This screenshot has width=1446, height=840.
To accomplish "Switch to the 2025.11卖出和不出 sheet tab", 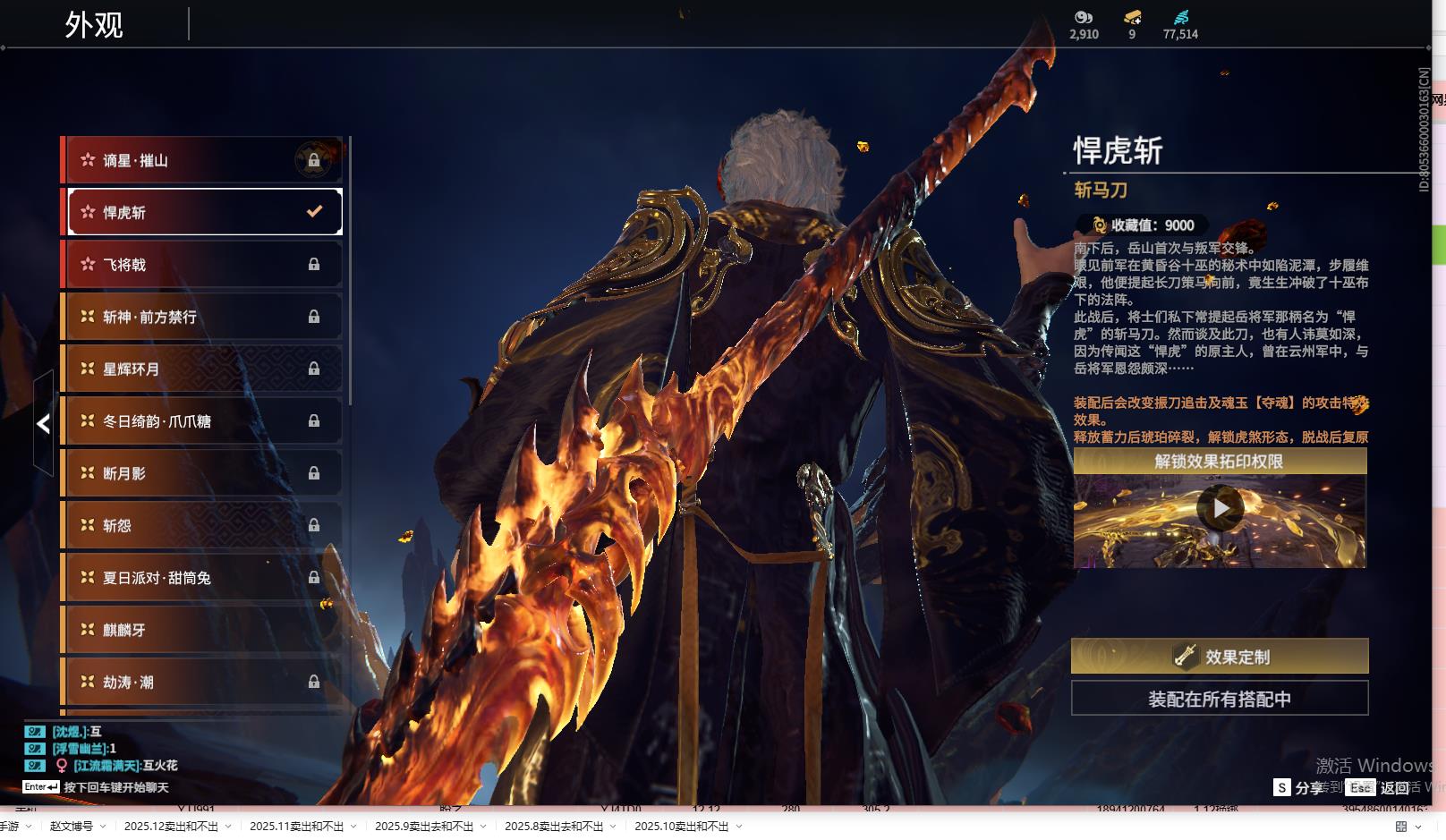I will 296,827.
